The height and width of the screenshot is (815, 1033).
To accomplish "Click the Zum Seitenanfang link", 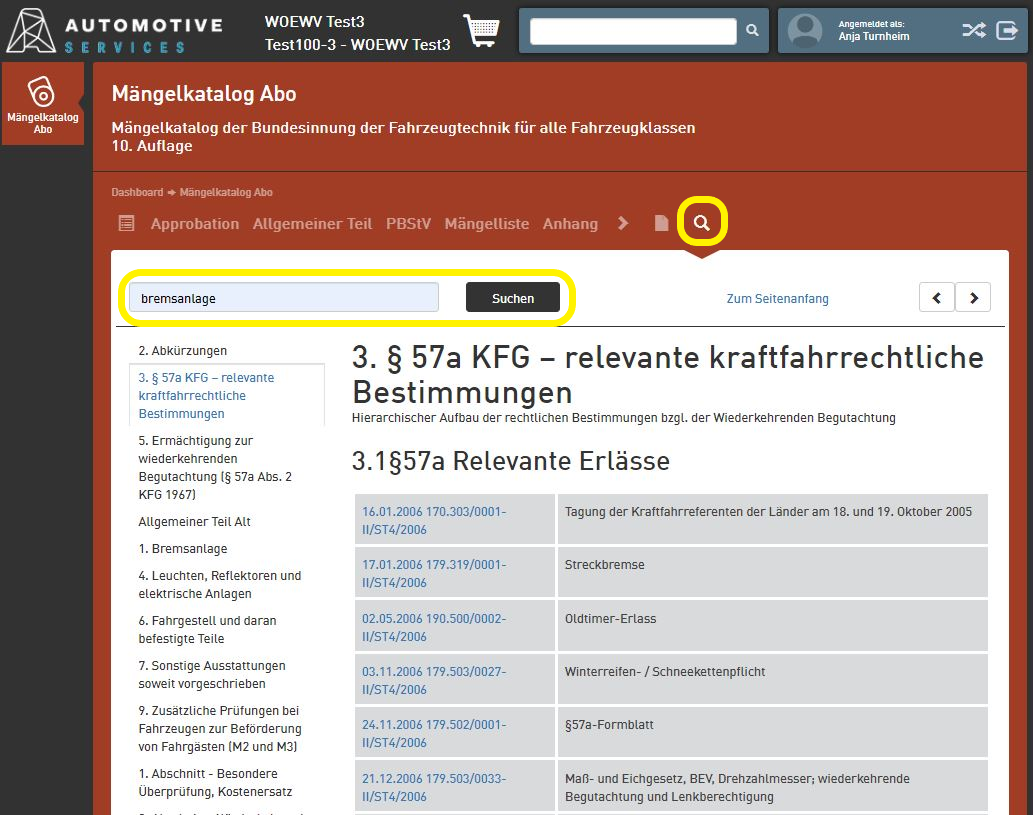I will coord(777,299).
